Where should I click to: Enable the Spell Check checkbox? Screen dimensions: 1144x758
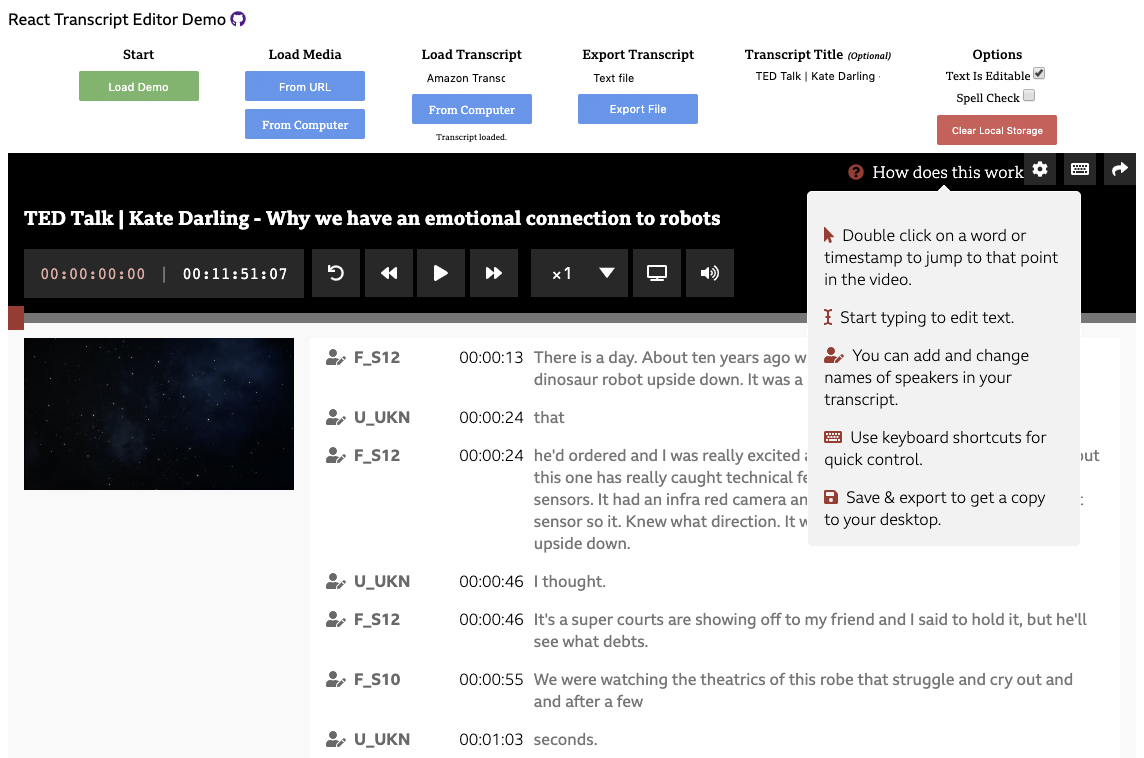1029,95
